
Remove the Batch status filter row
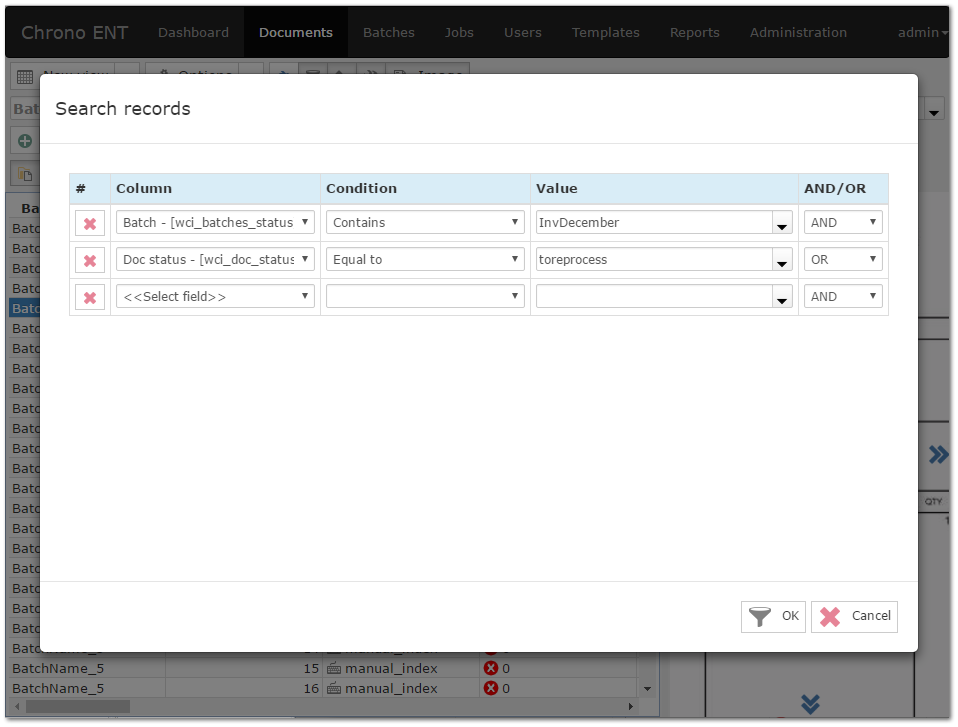pos(90,223)
